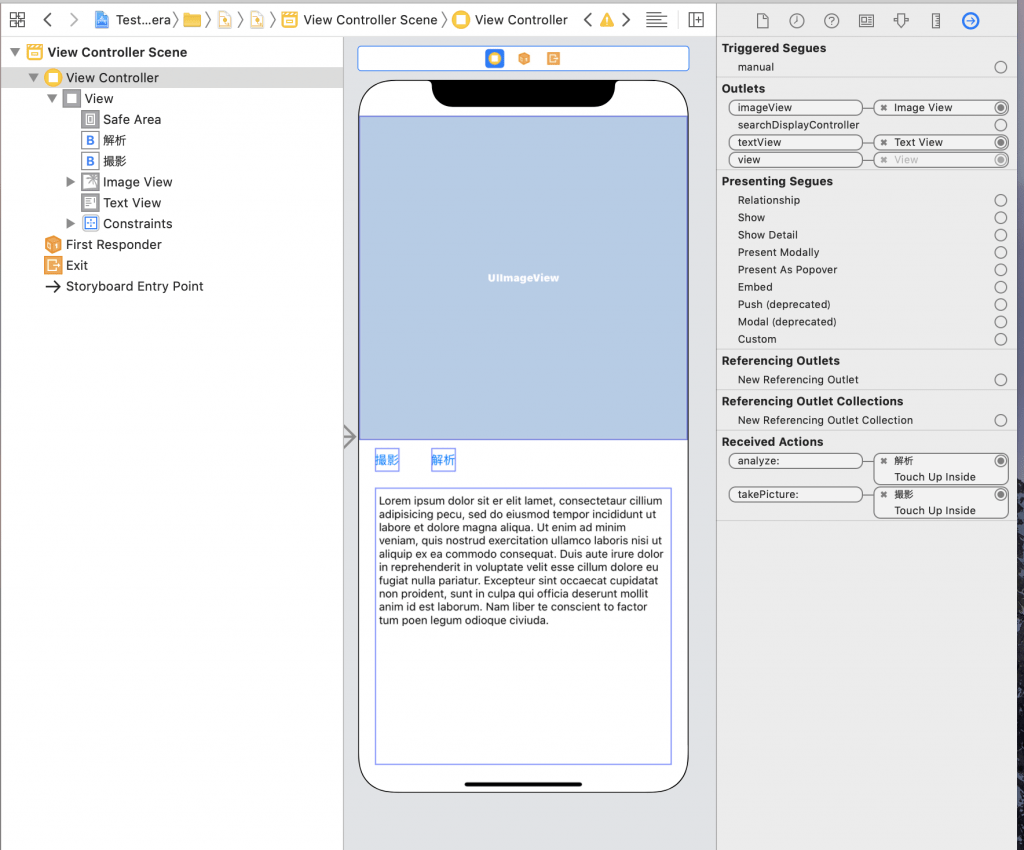Select View Controller Scene breadcrumb
The width and height of the screenshot is (1024, 850).
point(360,20)
